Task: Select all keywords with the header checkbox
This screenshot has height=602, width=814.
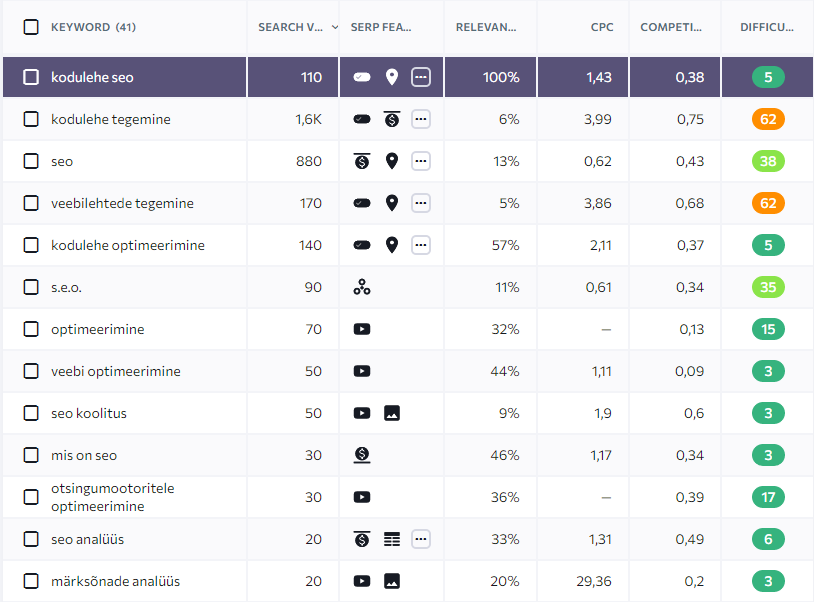Action: 31,27
